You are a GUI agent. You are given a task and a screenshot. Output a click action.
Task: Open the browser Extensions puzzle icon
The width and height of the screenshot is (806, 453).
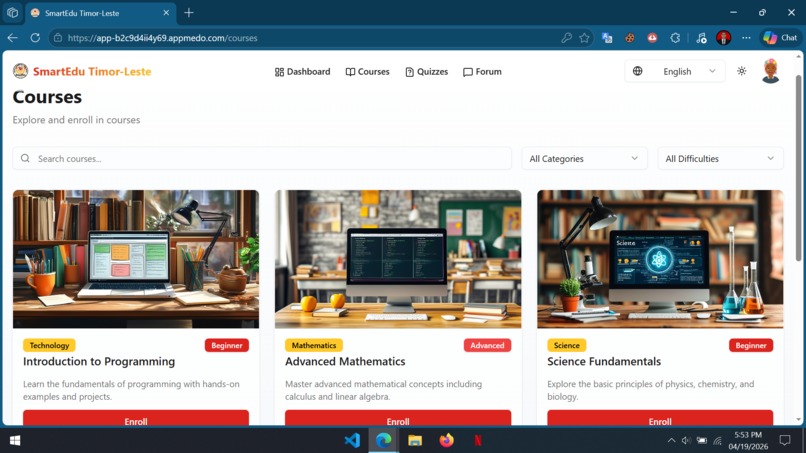pyautogui.click(x=675, y=38)
